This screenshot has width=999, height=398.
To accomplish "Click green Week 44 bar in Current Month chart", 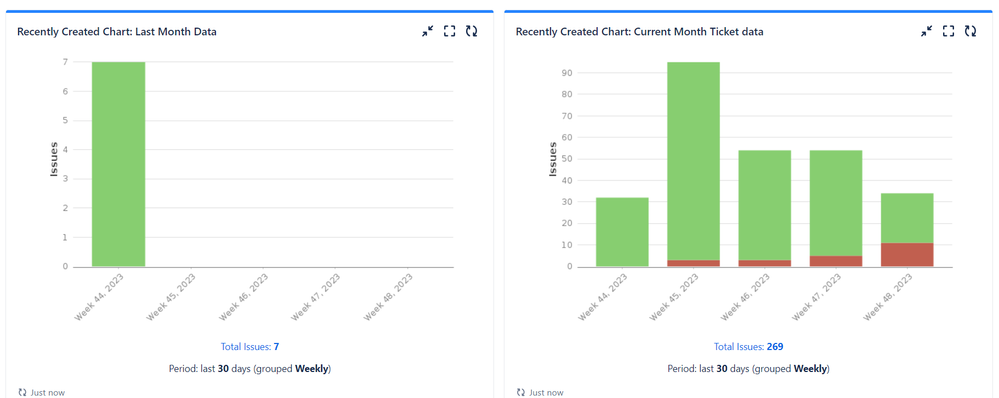I will 622,232.
